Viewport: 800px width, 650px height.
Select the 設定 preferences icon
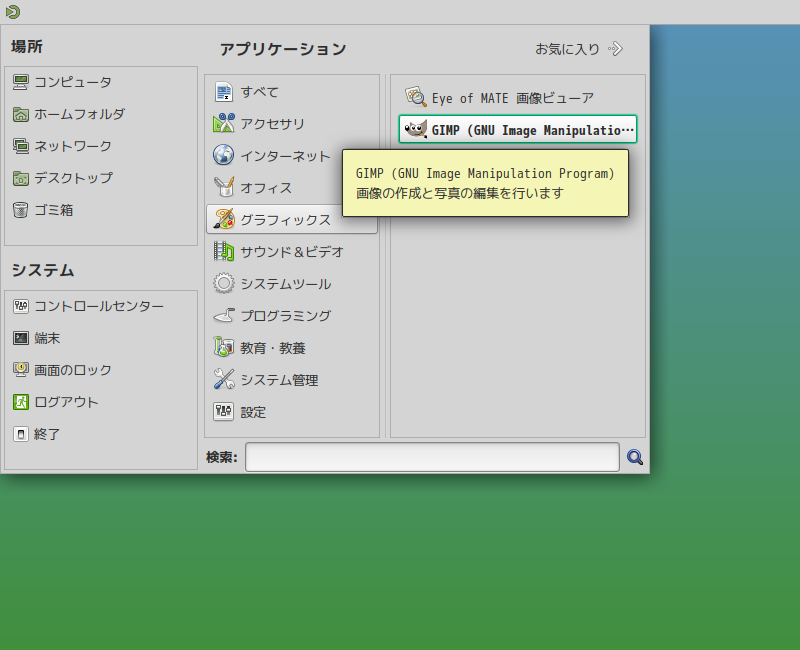[x=223, y=411]
